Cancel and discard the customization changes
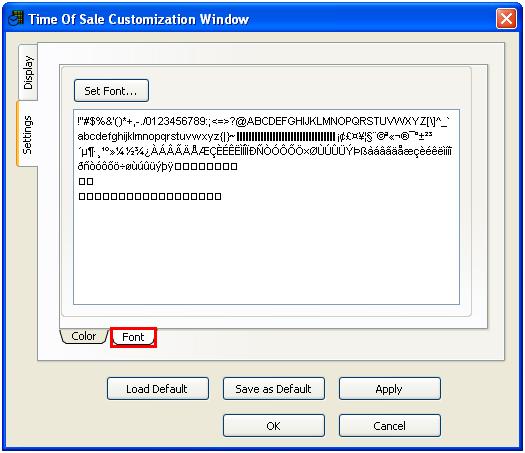525x453 pixels. (x=389, y=426)
